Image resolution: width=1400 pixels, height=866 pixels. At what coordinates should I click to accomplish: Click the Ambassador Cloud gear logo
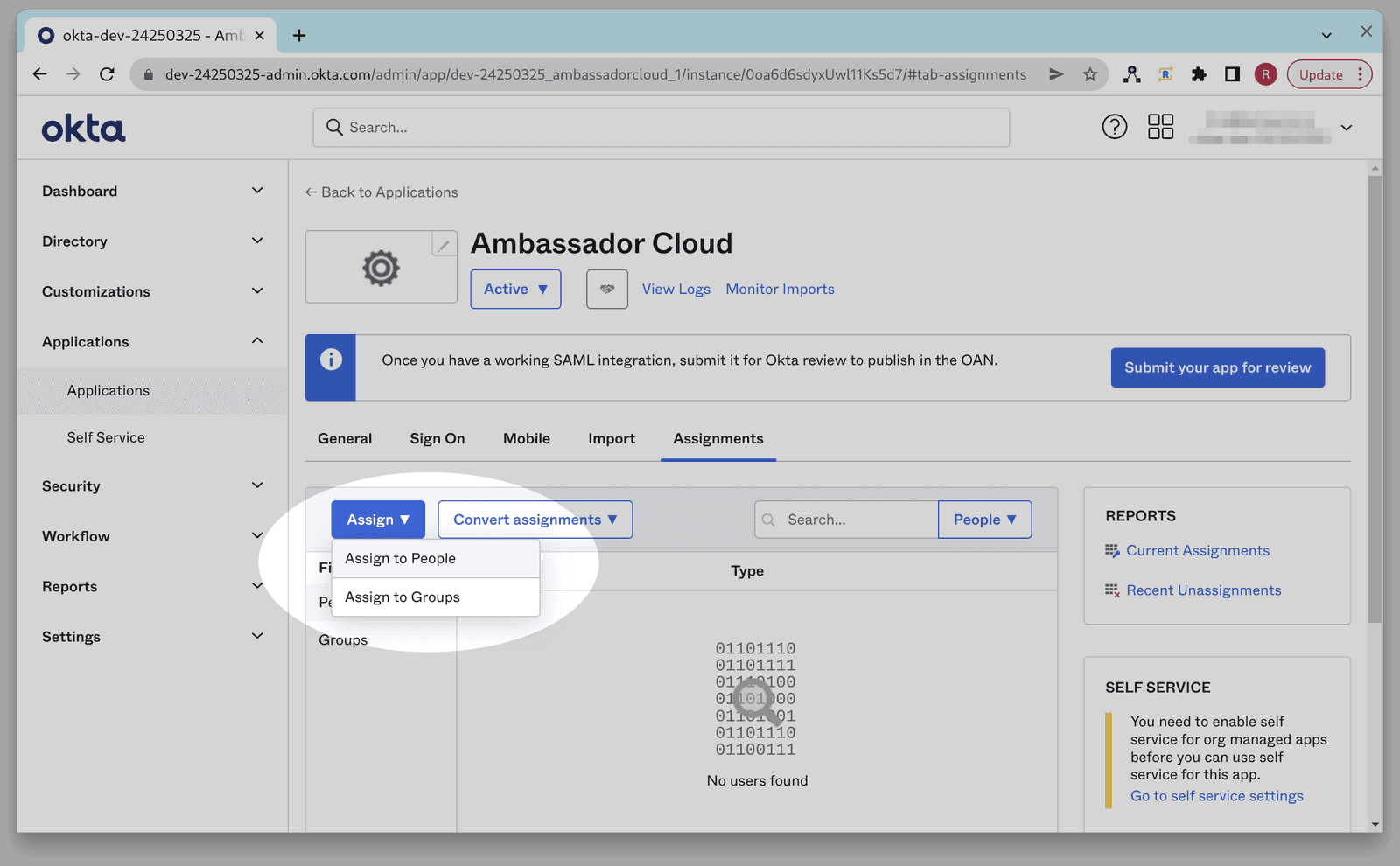click(x=381, y=268)
